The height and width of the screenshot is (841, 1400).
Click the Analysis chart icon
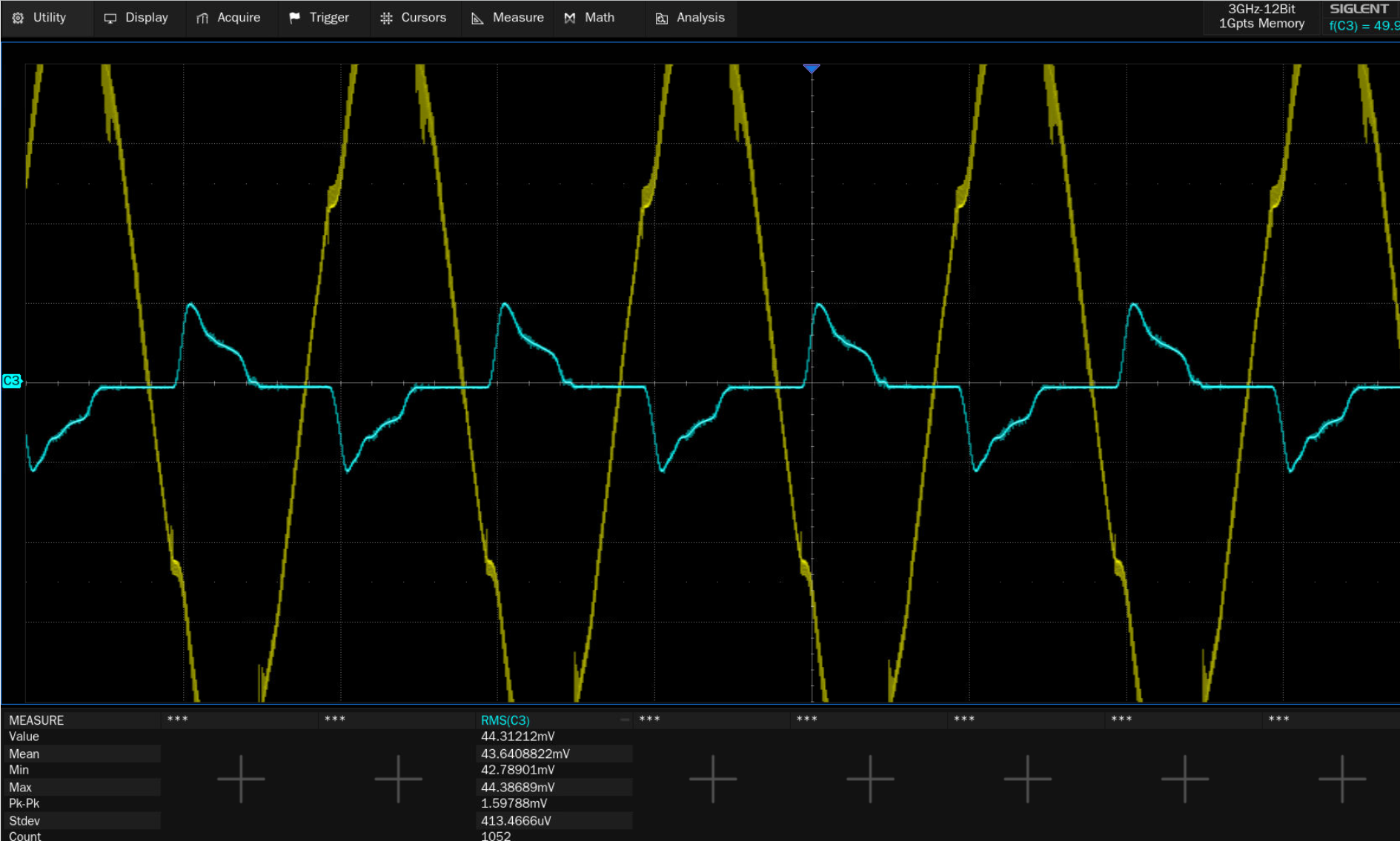pyautogui.click(x=662, y=19)
